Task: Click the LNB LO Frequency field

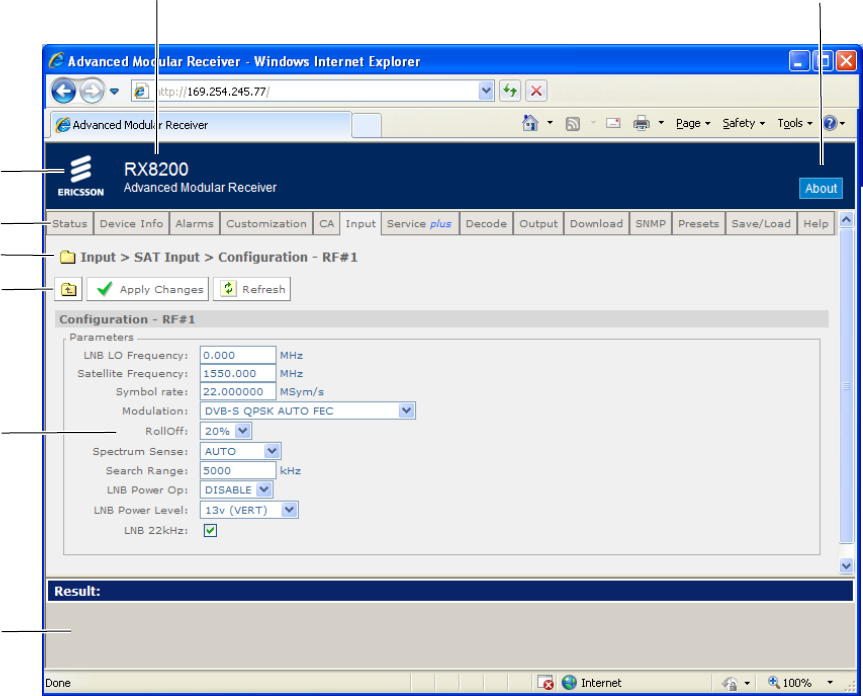Action: pyautogui.click(x=238, y=355)
